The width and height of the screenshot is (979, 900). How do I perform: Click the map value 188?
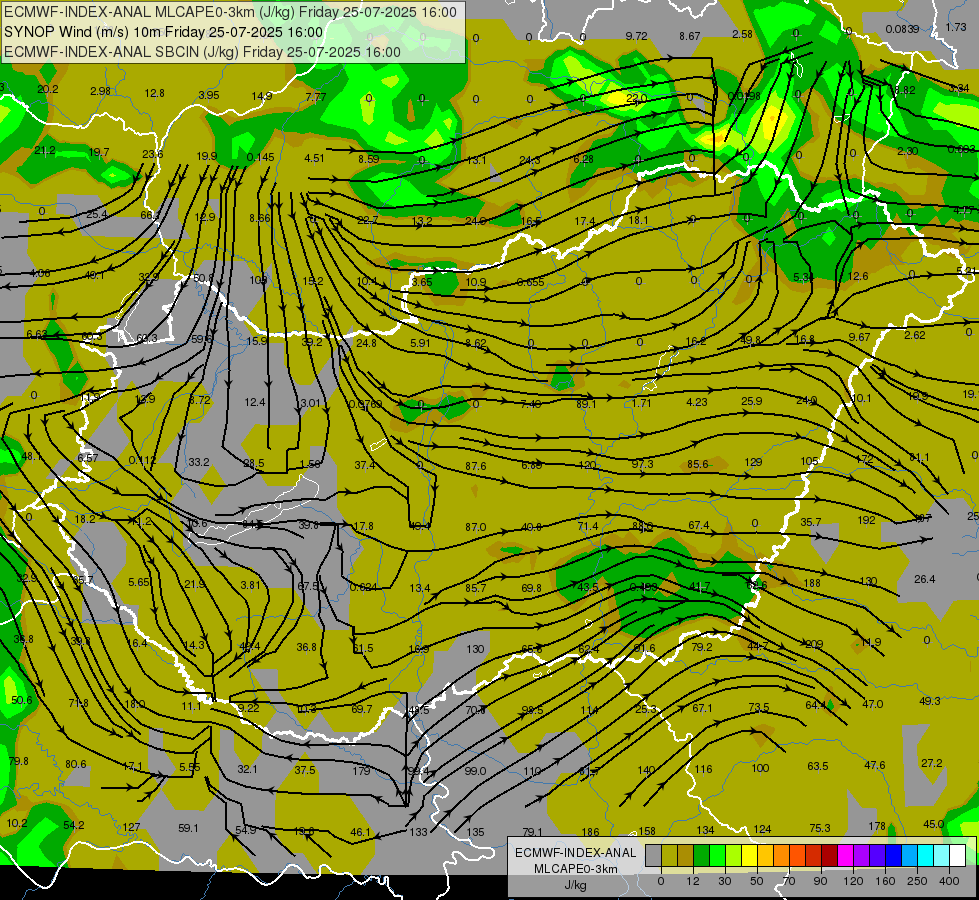point(812,583)
